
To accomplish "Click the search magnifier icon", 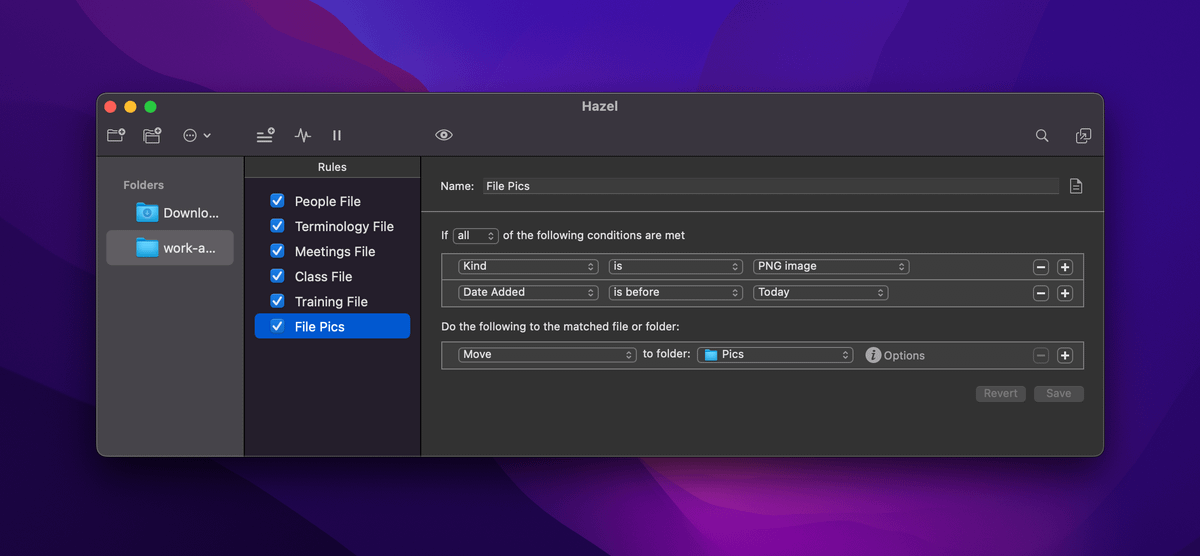I will click(x=1042, y=135).
